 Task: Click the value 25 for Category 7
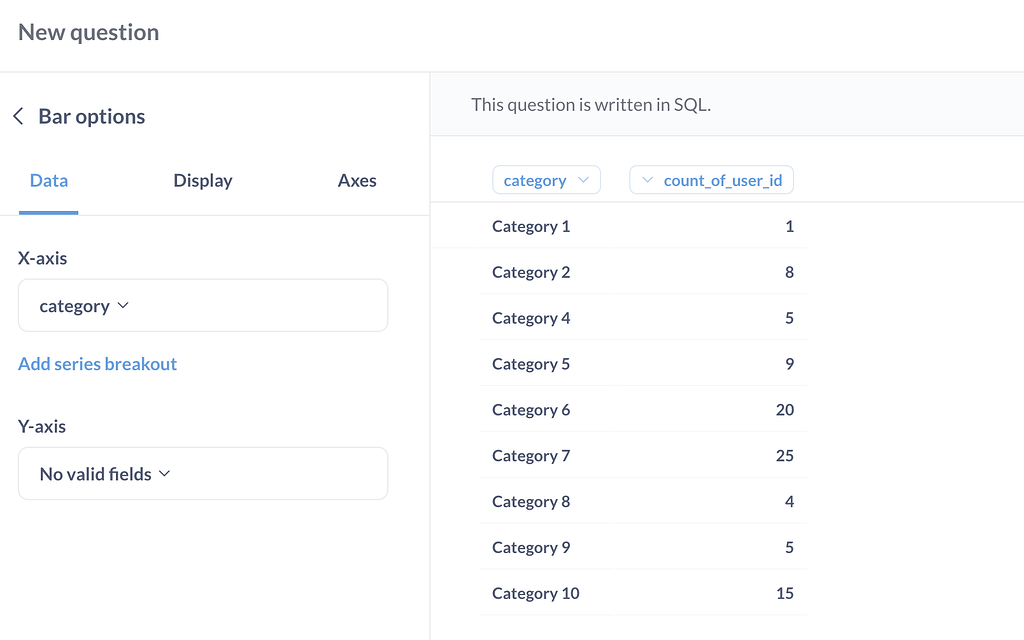tap(785, 455)
